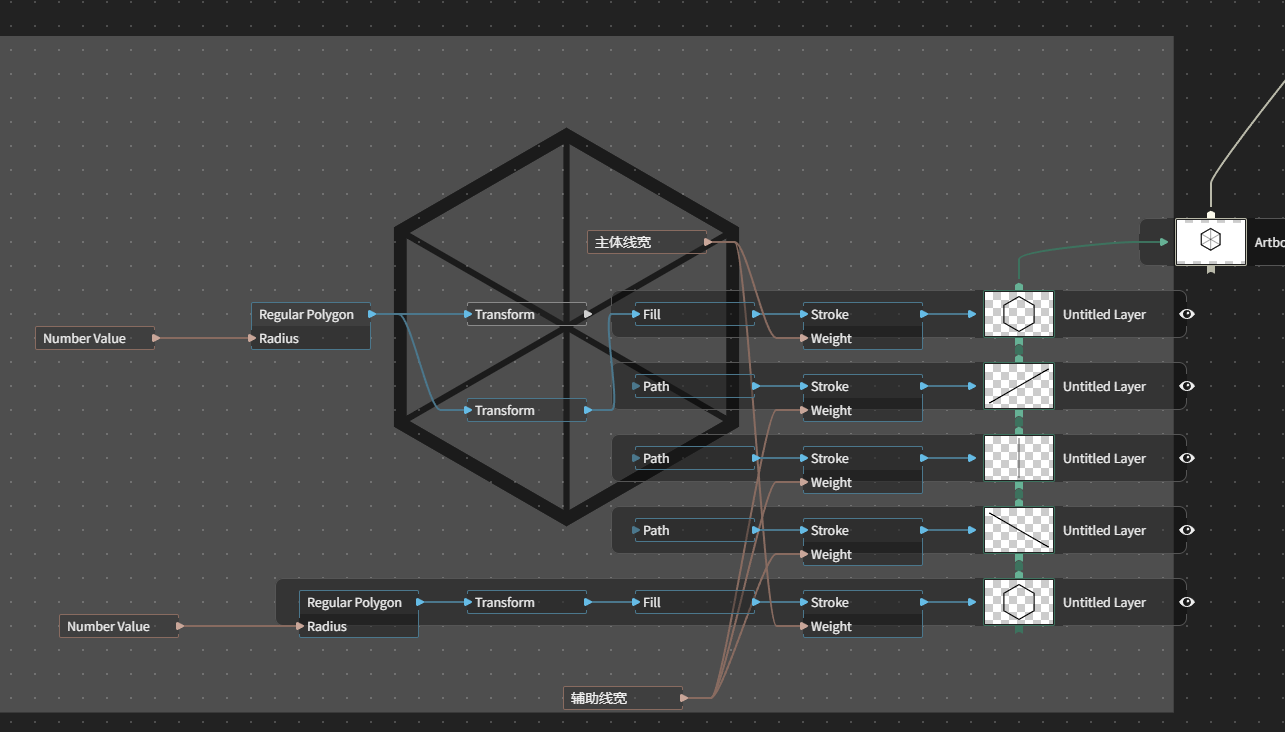
Task: Click the output connector of 辅助线宽 node
Action: 684,698
